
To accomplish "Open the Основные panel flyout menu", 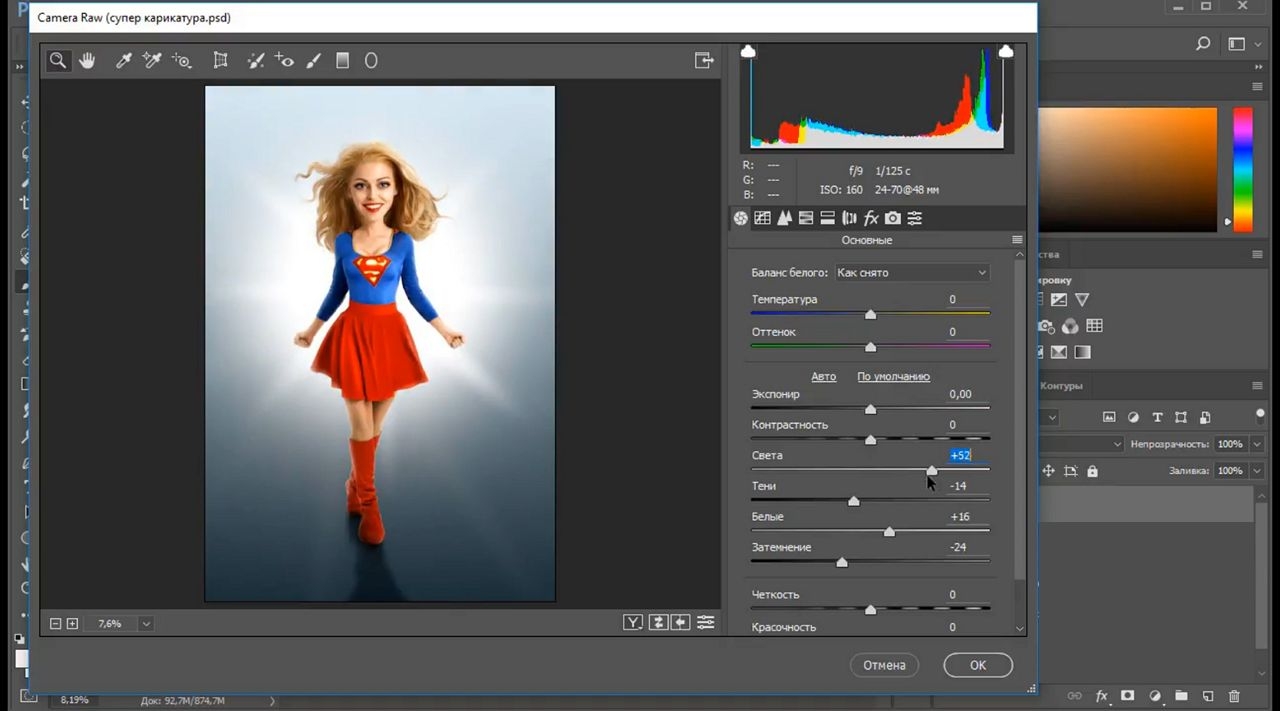I will (x=1017, y=240).
